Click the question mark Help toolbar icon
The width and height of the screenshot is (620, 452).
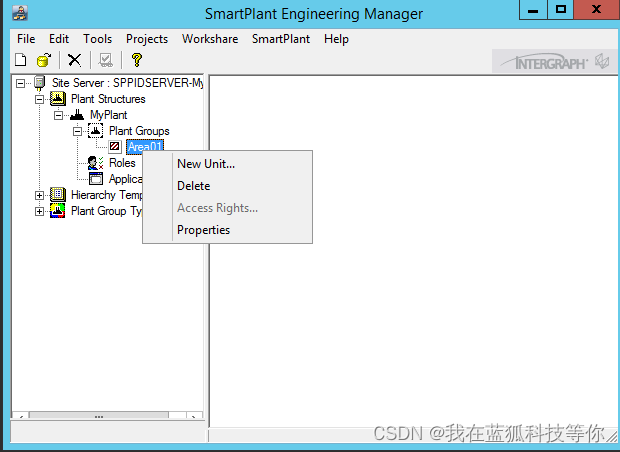(x=137, y=60)
